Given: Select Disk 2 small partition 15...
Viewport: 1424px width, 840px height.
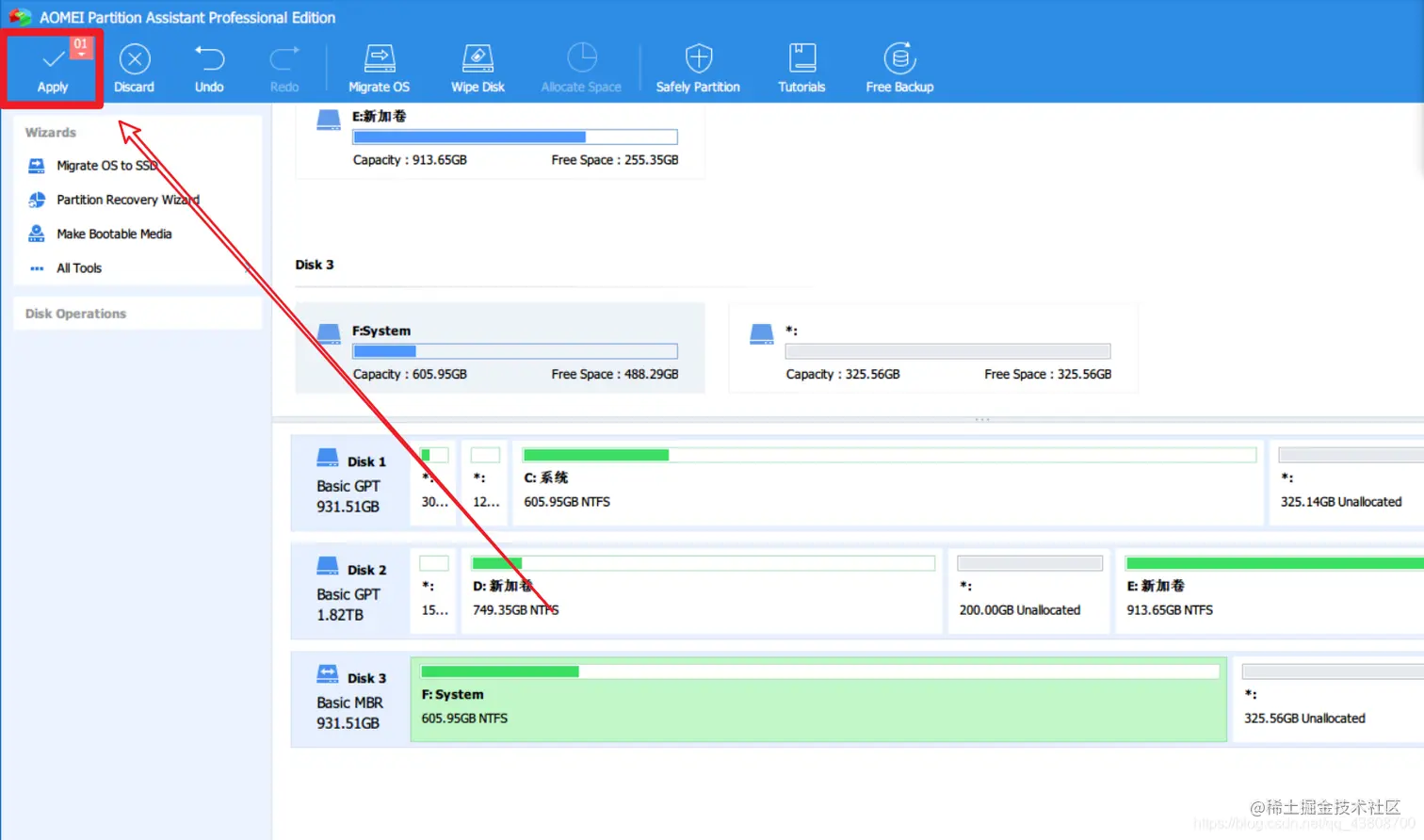Looking at the screenshot, I should pyautogui.click(x=434, y=590).
